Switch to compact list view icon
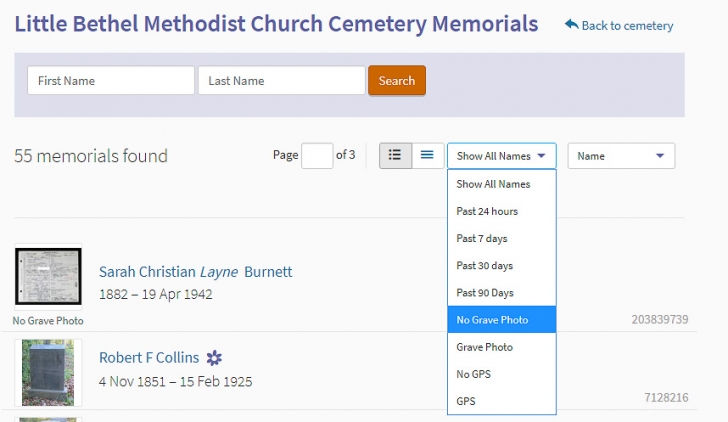This screenshot has height=422, width=728. 427,155
